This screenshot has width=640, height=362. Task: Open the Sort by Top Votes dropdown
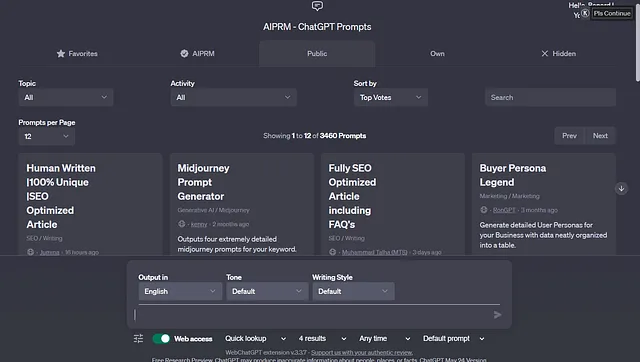click(x=391, y=97)
